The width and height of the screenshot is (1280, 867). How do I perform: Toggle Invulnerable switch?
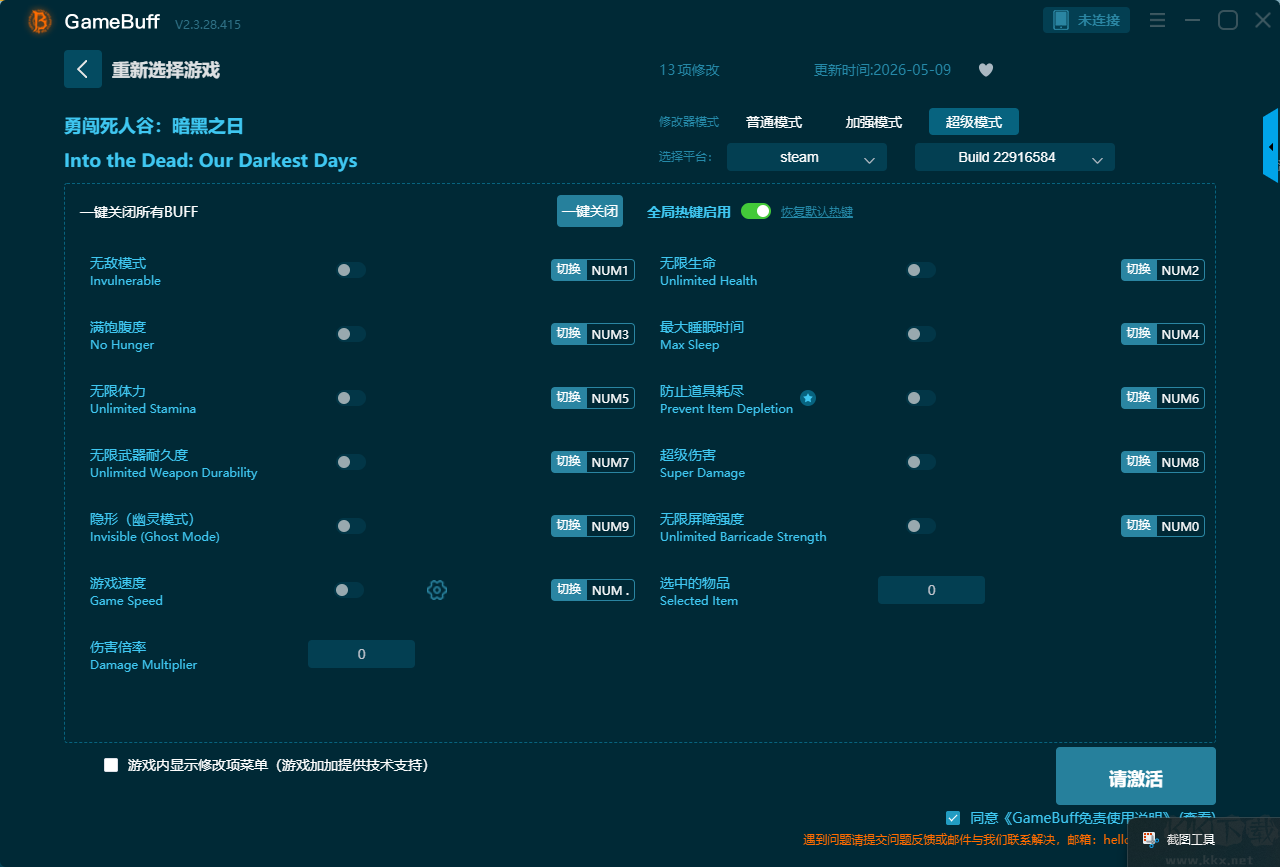[x=351, y=270]
